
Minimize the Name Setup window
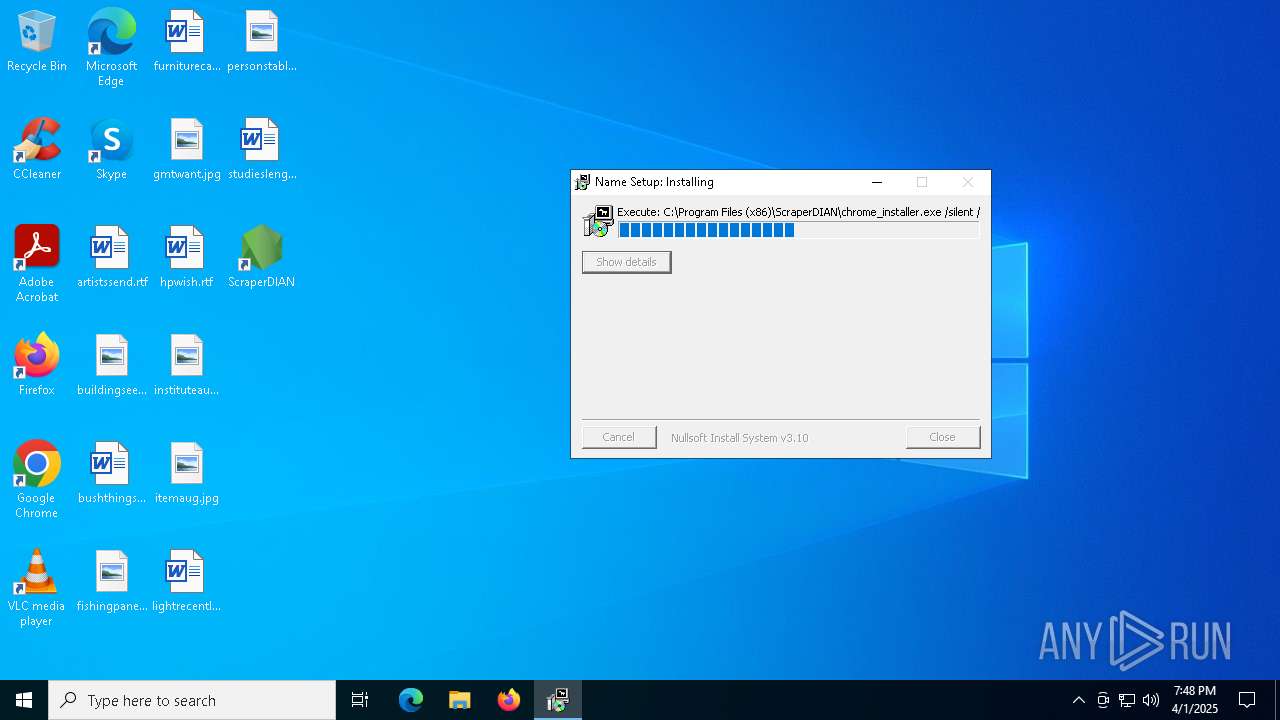[877, 182]
